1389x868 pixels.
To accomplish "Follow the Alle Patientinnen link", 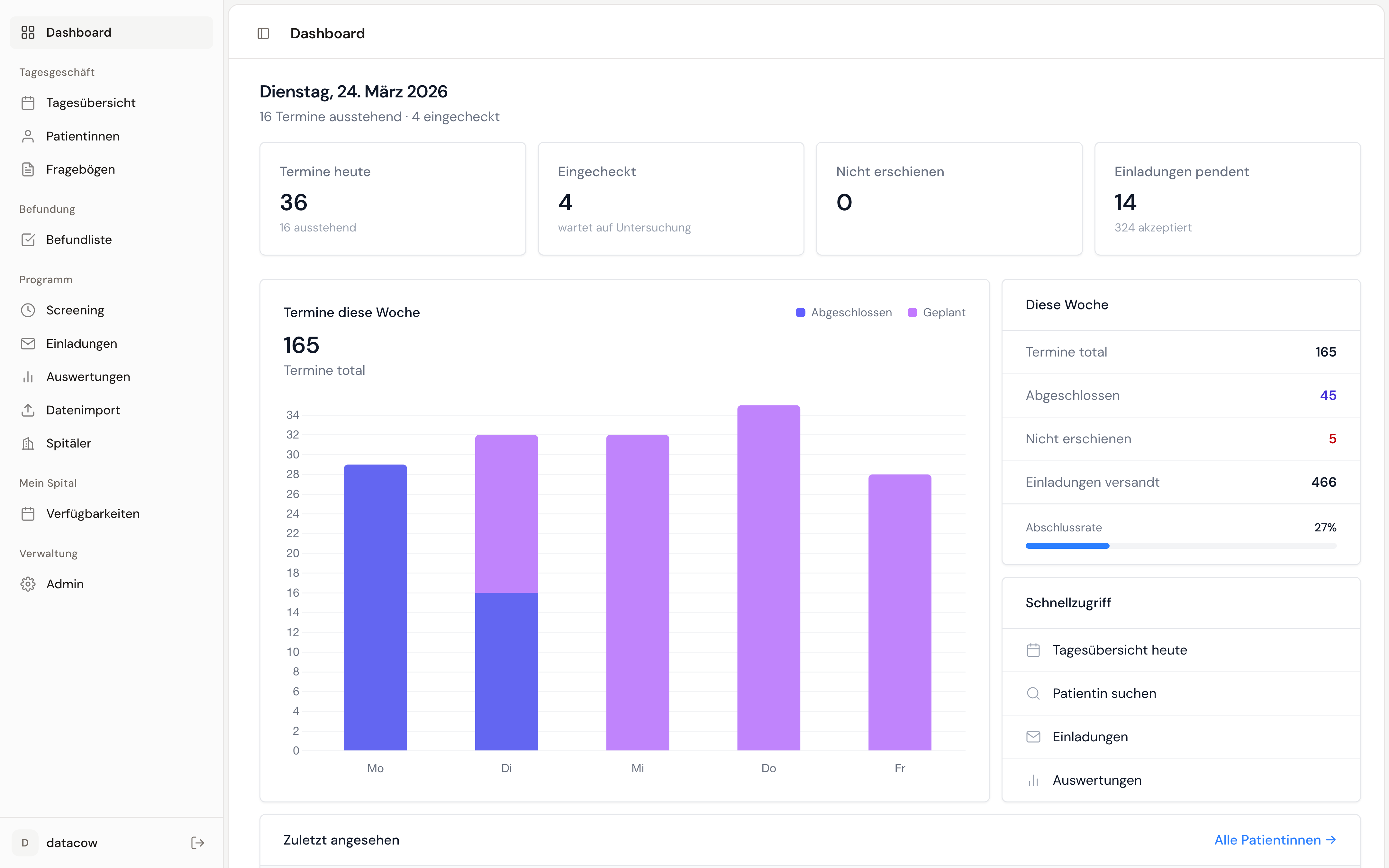I will pos(1276,839).
